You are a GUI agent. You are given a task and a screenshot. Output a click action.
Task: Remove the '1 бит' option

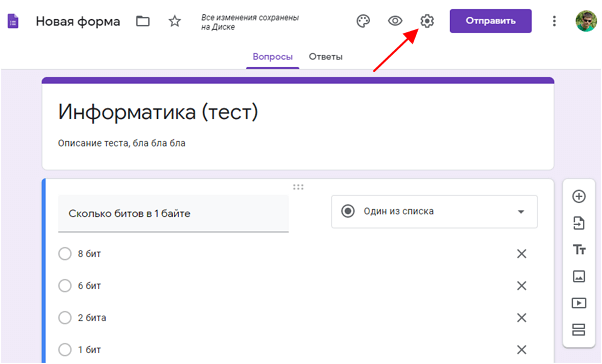(x=521, y=350)
